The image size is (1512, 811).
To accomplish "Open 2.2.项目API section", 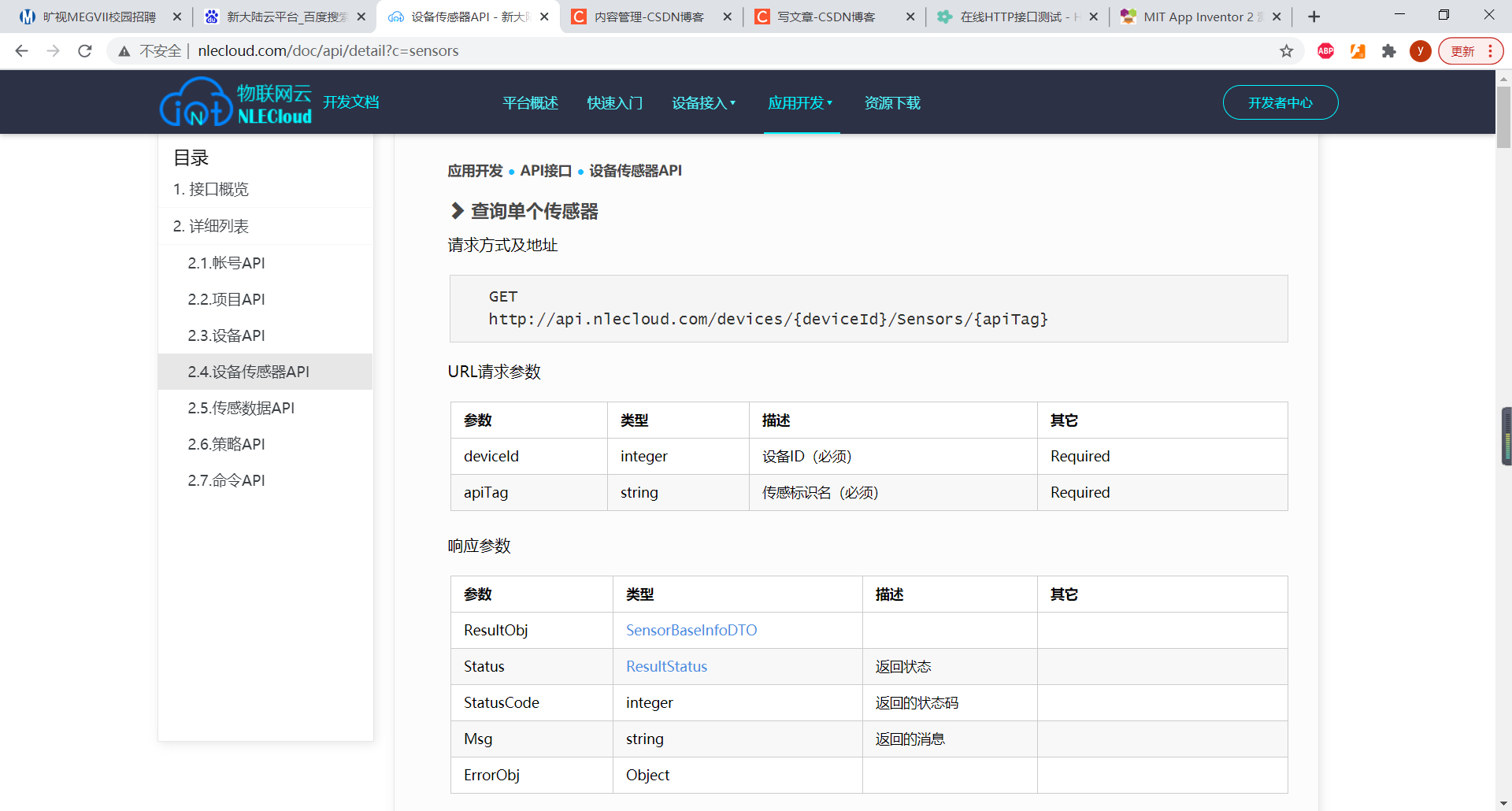I will tap(226, 299).
